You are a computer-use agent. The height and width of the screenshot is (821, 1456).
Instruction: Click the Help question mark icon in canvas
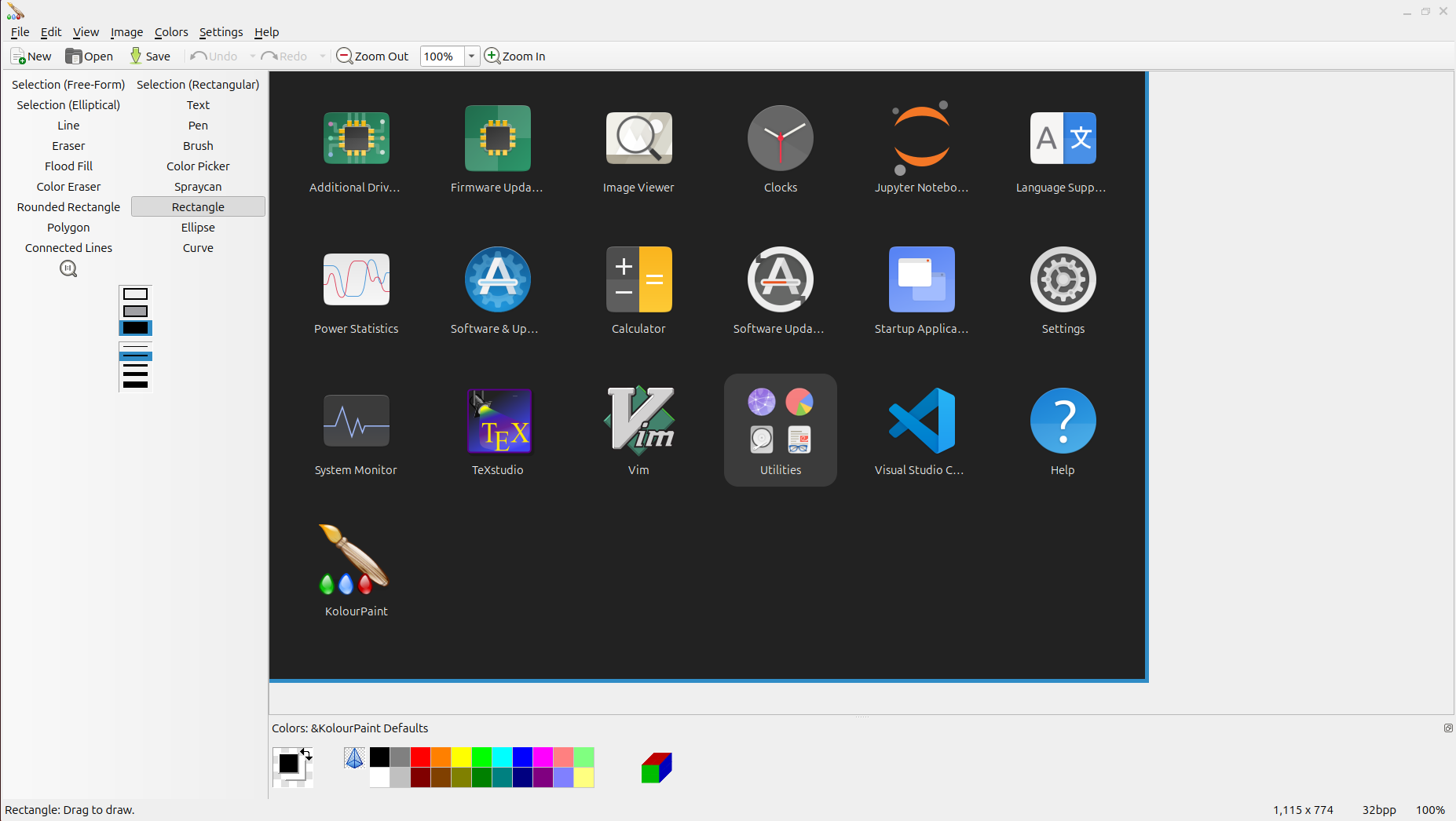1063,421
